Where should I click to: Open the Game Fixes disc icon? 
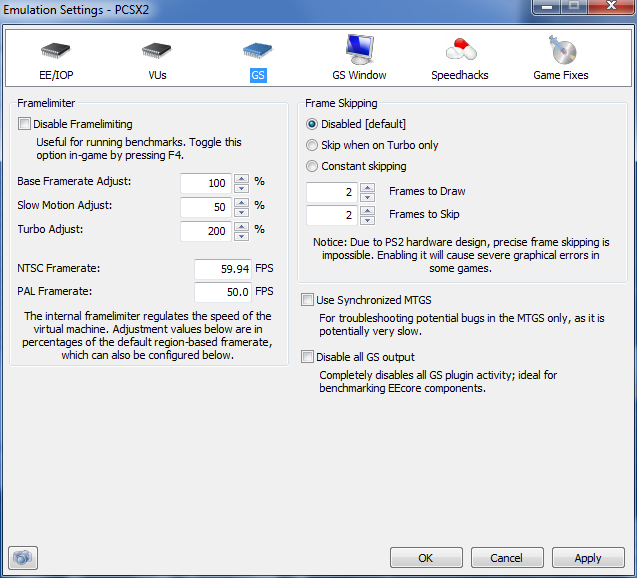(562, 50)
